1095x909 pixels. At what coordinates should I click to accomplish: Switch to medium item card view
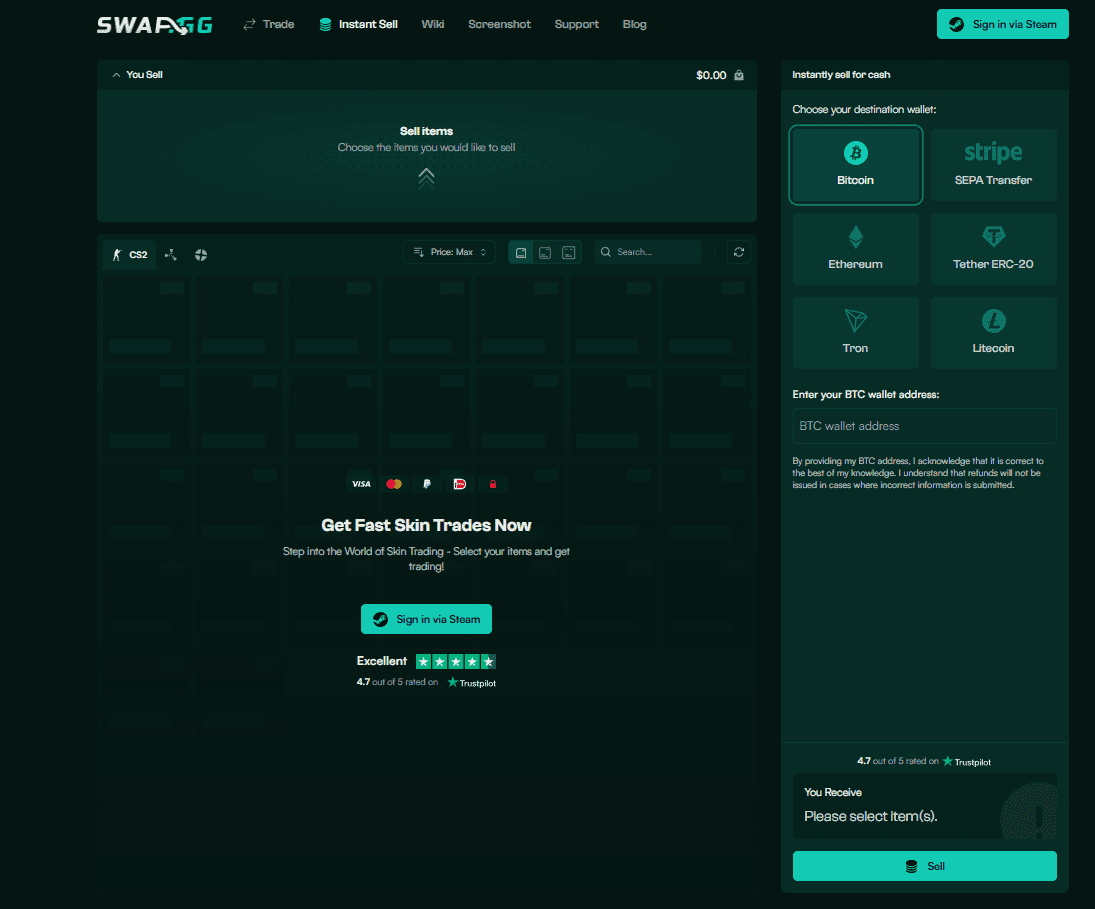tap(545, 252)
